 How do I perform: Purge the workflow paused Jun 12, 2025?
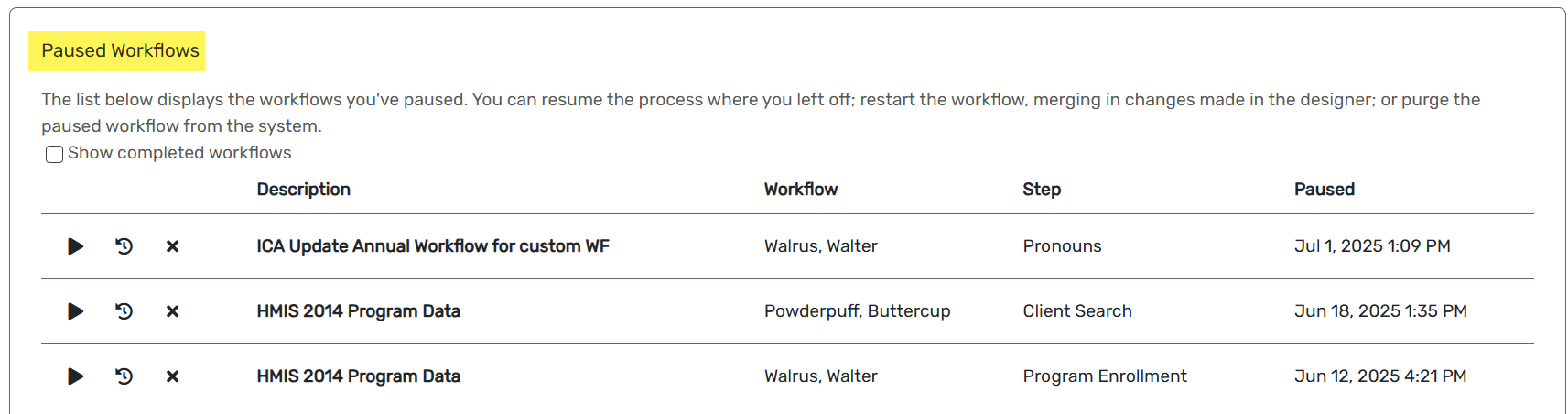coord(172,376)
